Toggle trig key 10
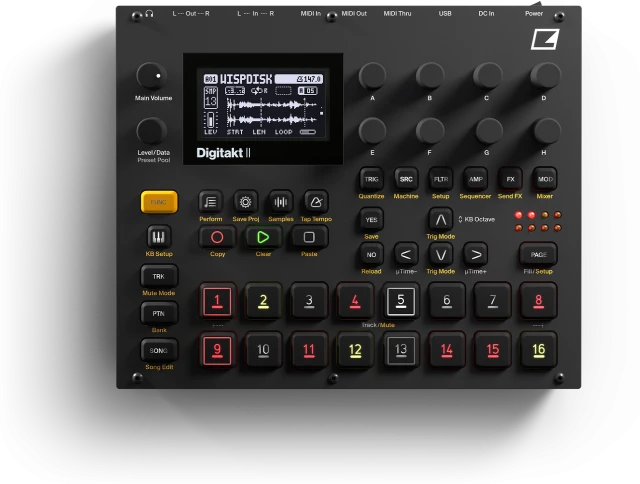 pos(263,350)
